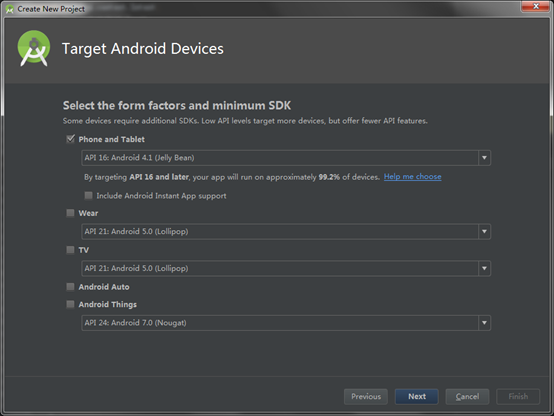Open the Help me choose link
The image size is (554, 416).
point(412,176)
